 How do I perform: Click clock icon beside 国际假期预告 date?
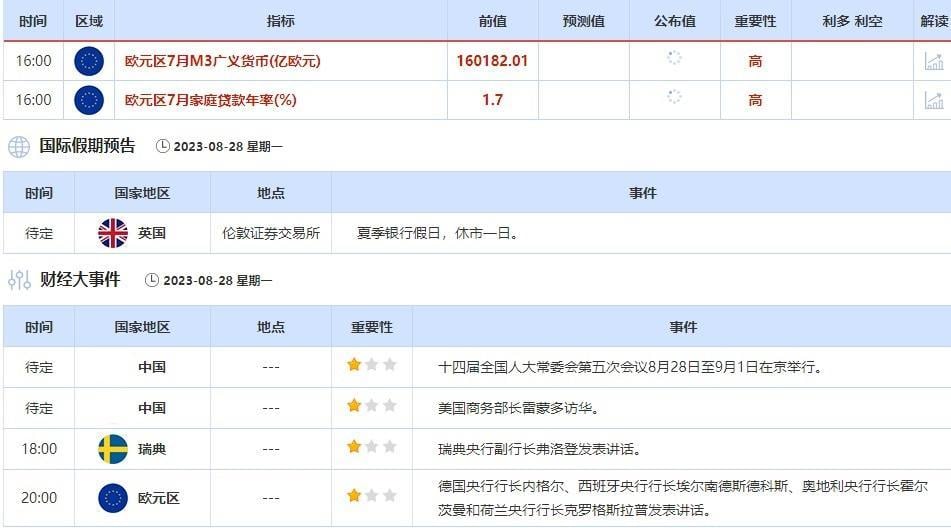click(x=163, y=146)
